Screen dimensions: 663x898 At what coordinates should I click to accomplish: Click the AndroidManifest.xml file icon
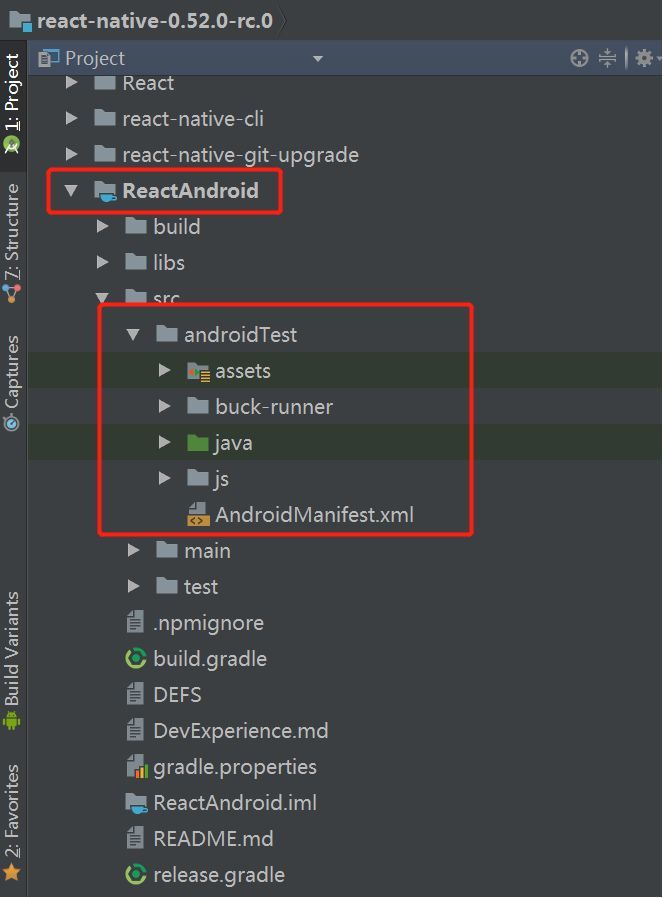point(198,516)
